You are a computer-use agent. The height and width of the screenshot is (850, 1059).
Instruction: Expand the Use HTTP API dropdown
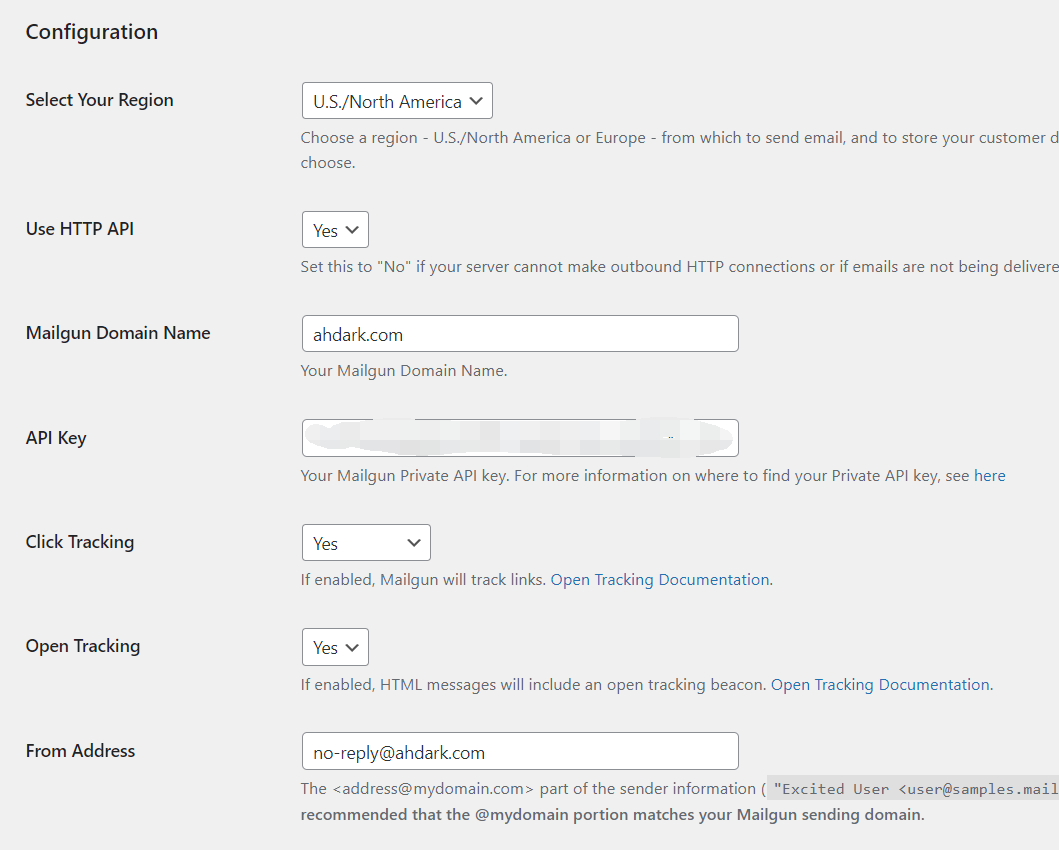point(335,230)
